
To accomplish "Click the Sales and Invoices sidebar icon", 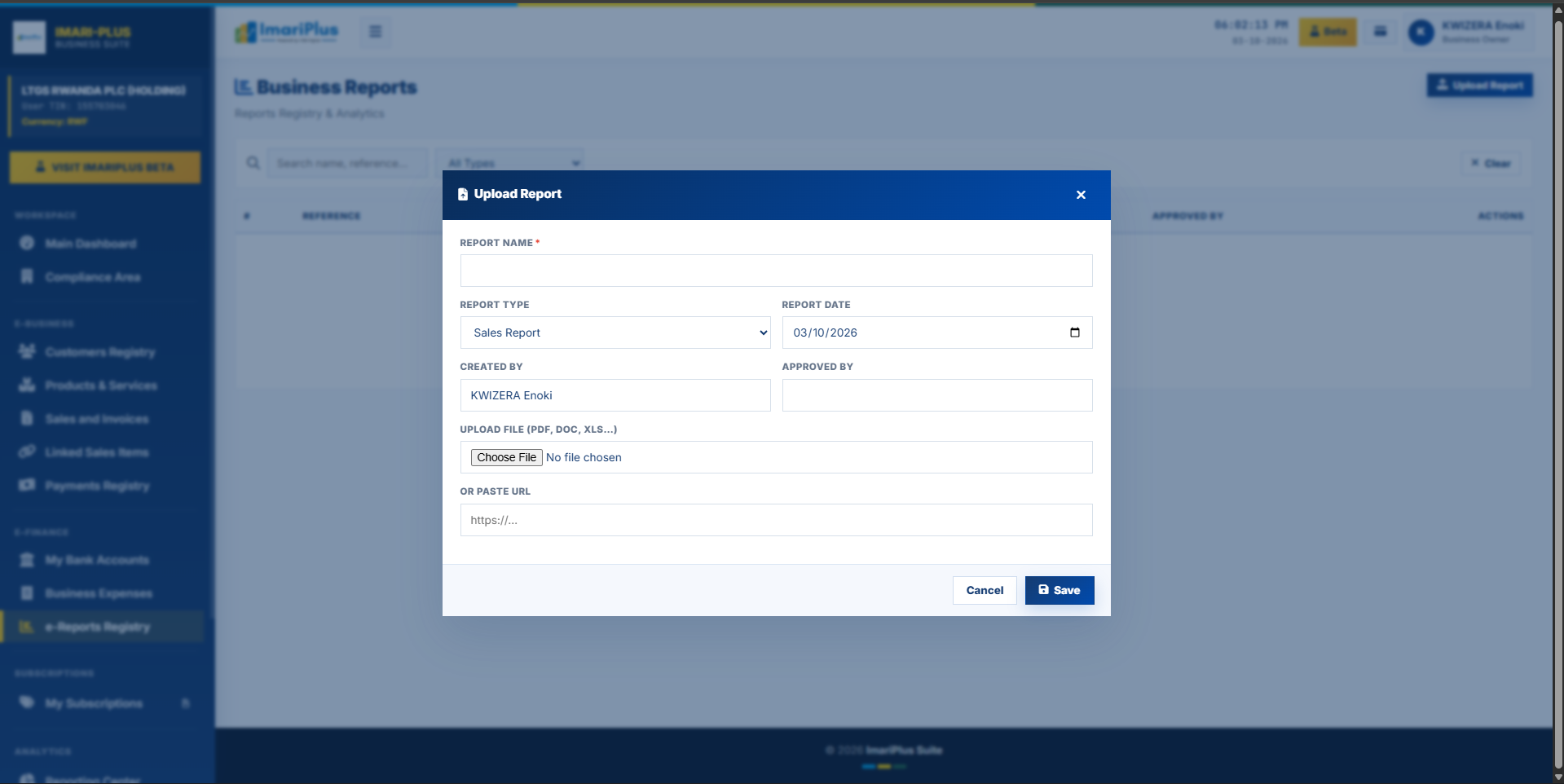I will 27,418.
